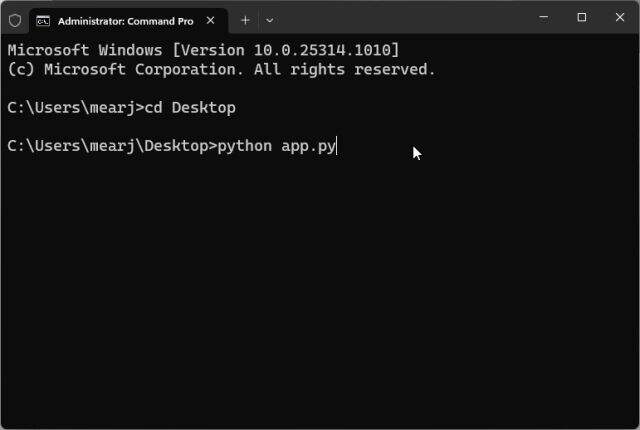Image resolution: width=640 pixels, height=430 pixels.
Task: Click the Microsoft Corporation copyright line
Action: (x=220, y=69)
